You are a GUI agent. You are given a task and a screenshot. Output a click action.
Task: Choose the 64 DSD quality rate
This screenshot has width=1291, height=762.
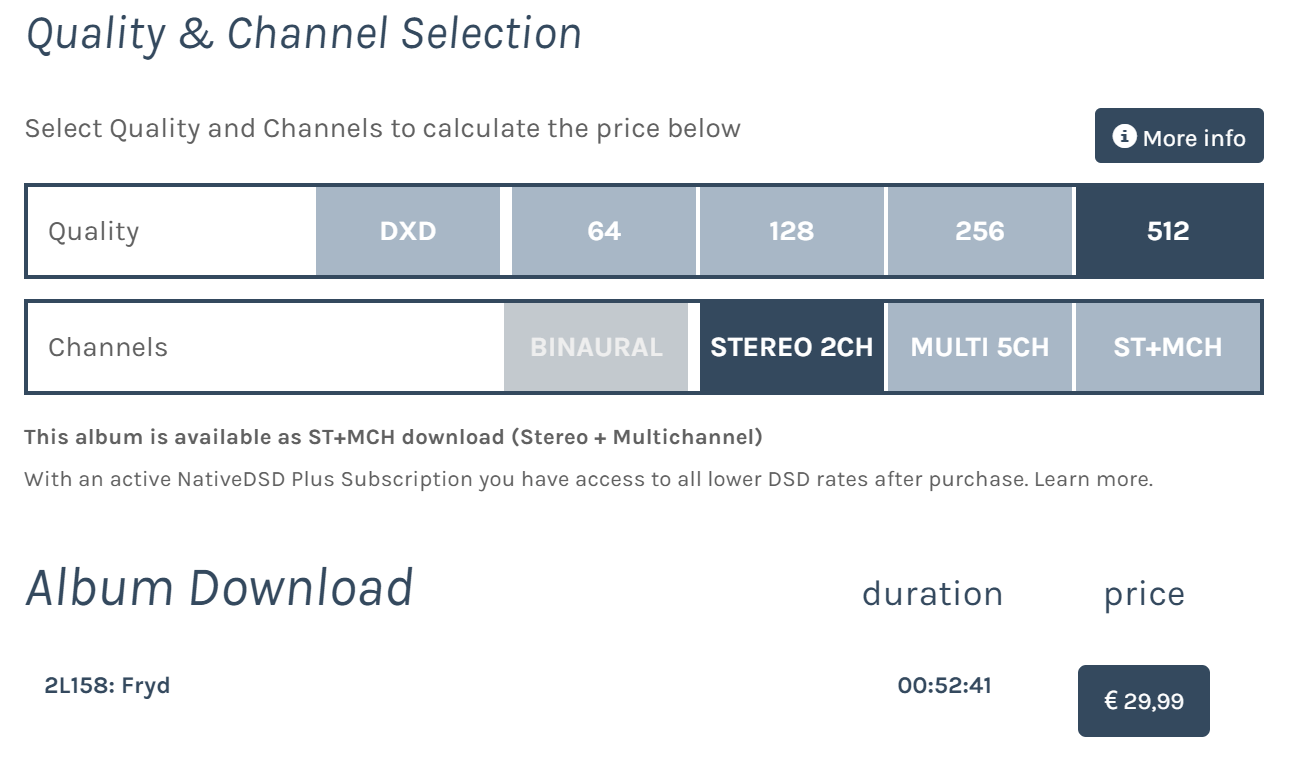tap(604, 231)
